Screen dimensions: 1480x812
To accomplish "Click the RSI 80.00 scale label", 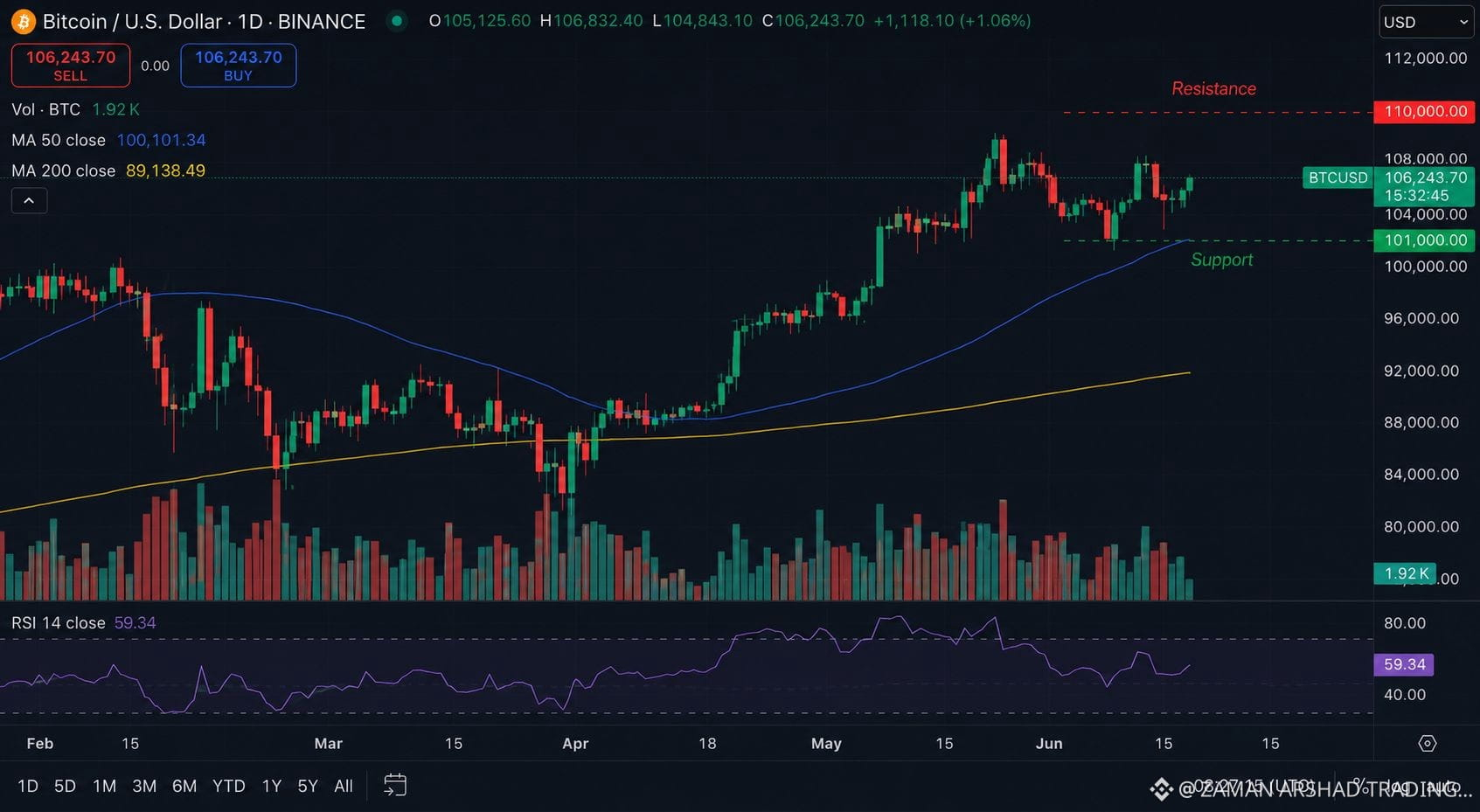I will pyautogui.click(x=1405, y=623).
